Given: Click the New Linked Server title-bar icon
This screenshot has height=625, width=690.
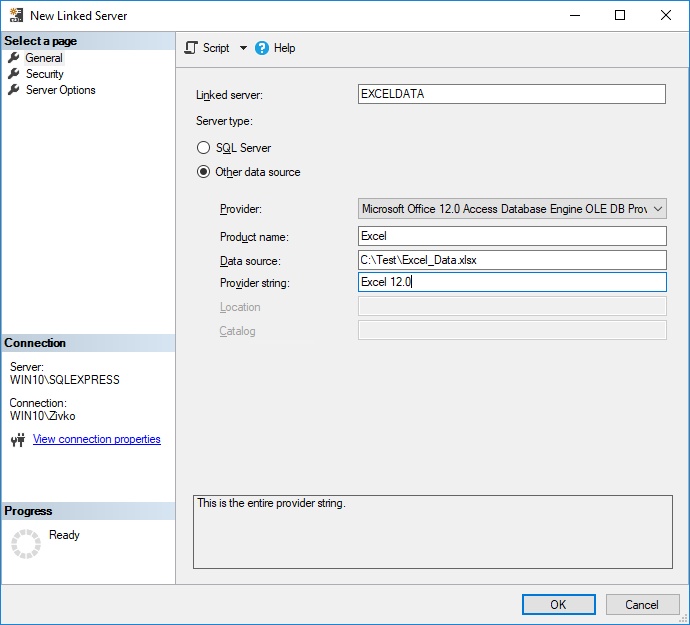Looking at the screenshot, I should (16, 15).
